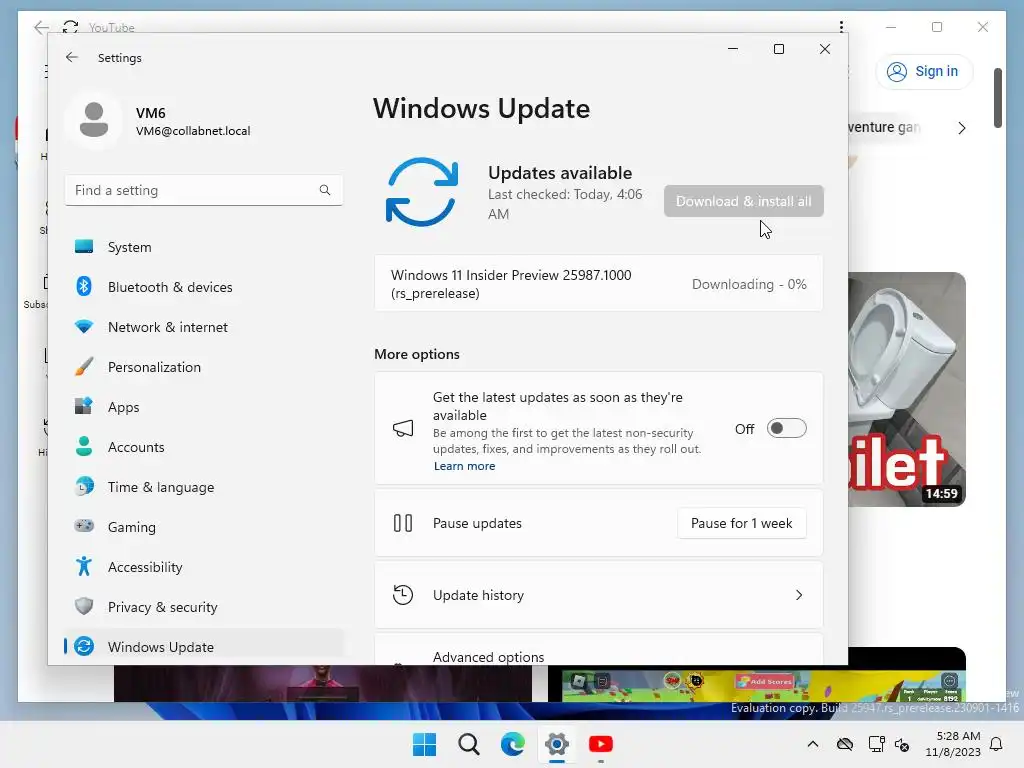Screen dimensions: 1024x768
Task: Click the pause updates icon
Action: point(403,523)
